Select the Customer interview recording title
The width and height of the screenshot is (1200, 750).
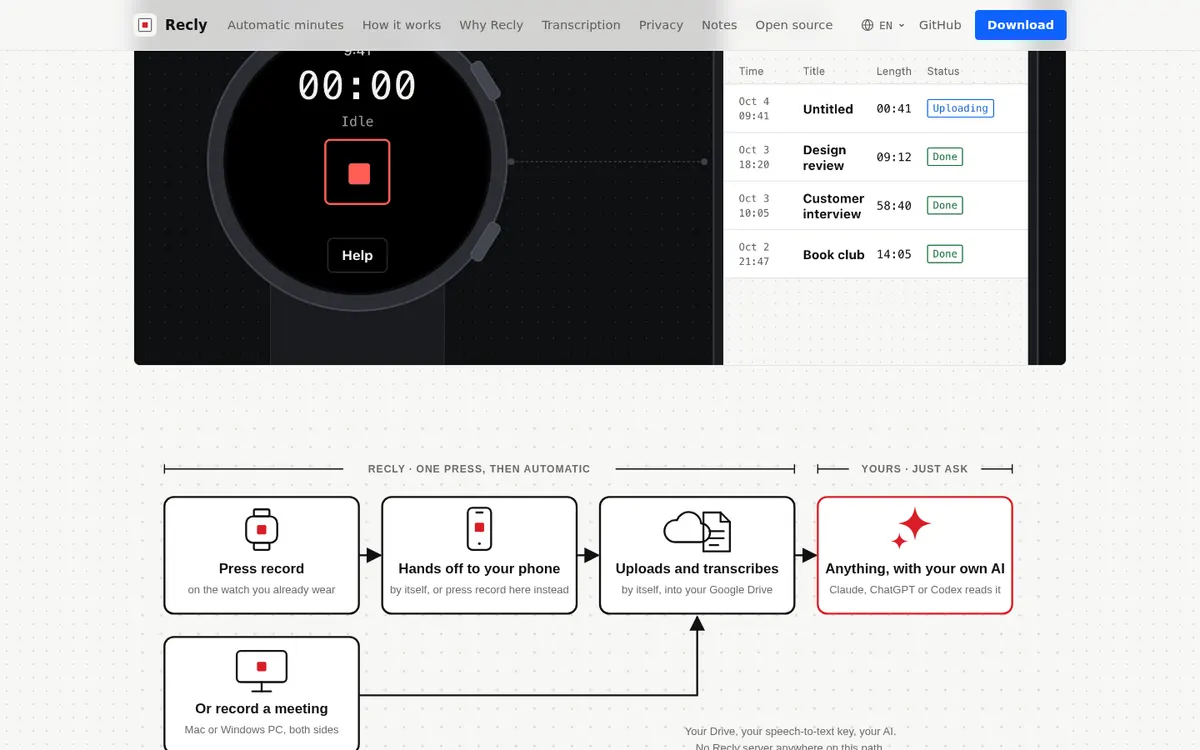833,206
